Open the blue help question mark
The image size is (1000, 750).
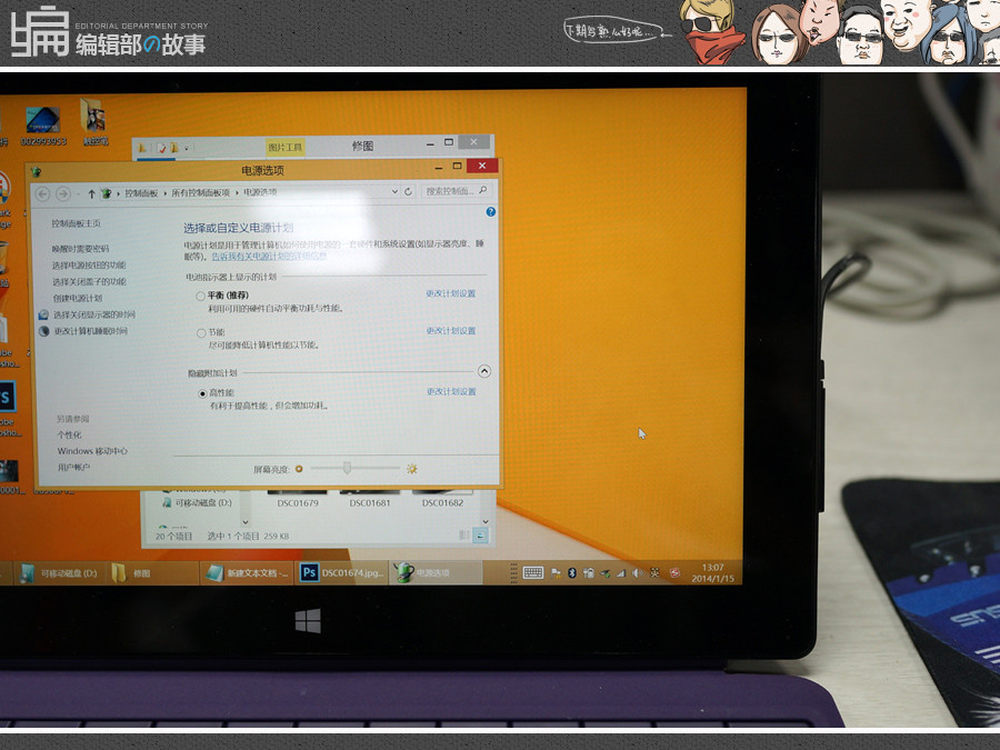[490, 212]
